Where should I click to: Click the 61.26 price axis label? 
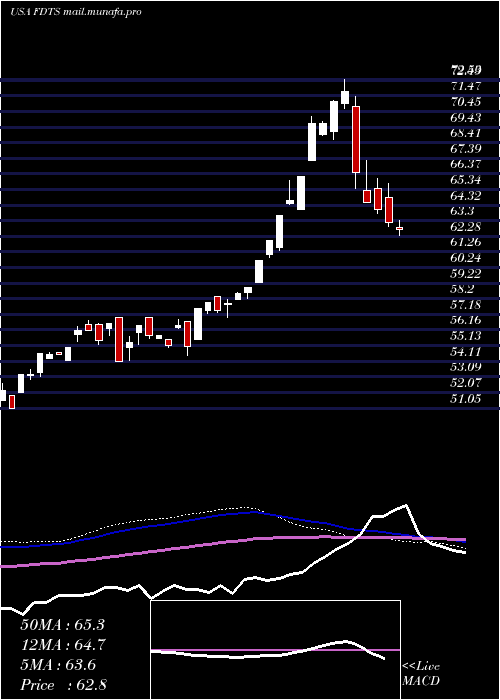tap(466, 242)
